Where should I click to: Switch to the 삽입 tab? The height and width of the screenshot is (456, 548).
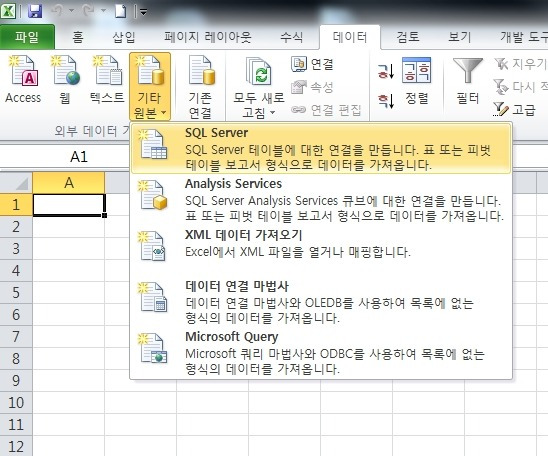coord(124,37)
